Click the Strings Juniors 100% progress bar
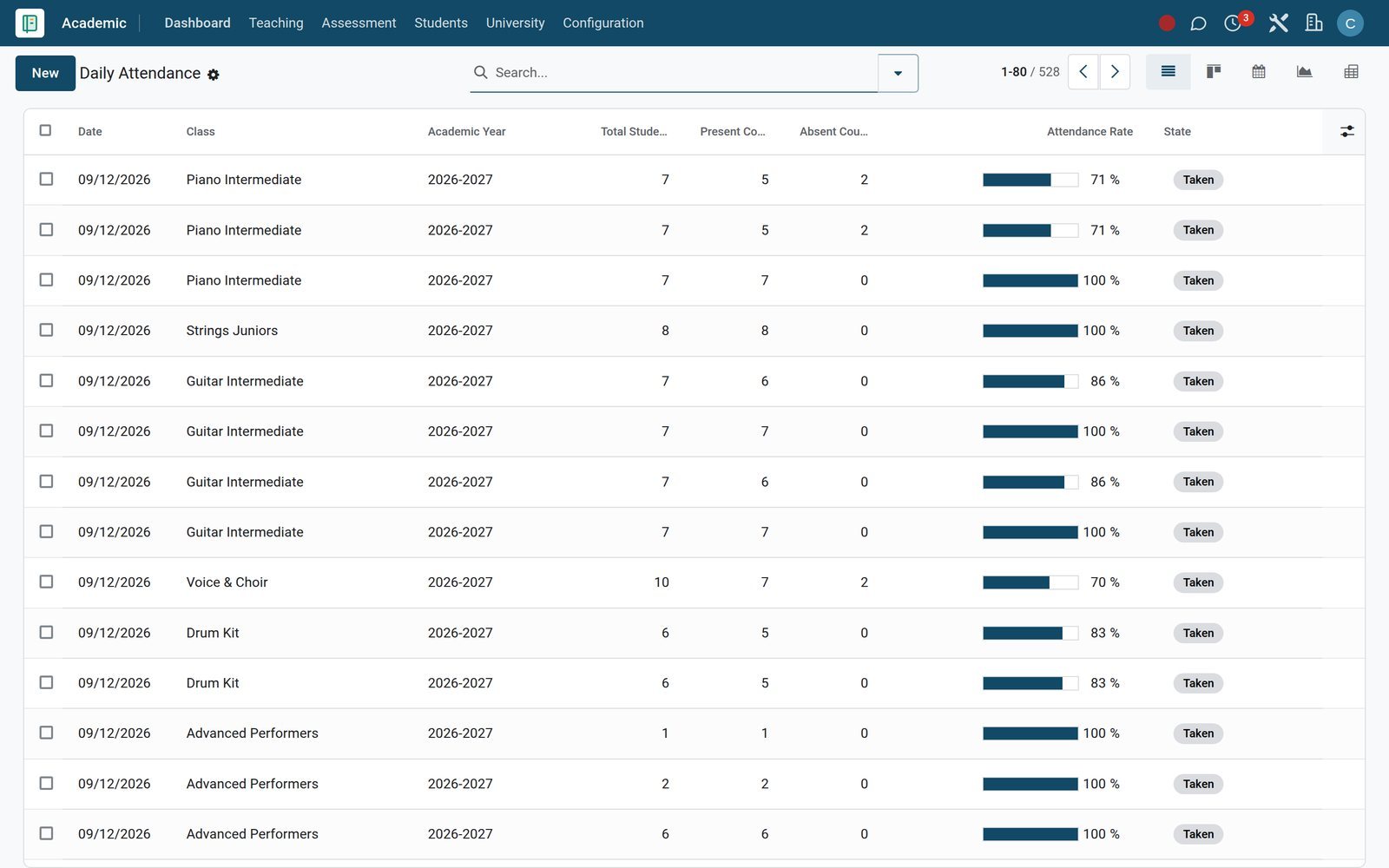 [x=1030, y=331]
